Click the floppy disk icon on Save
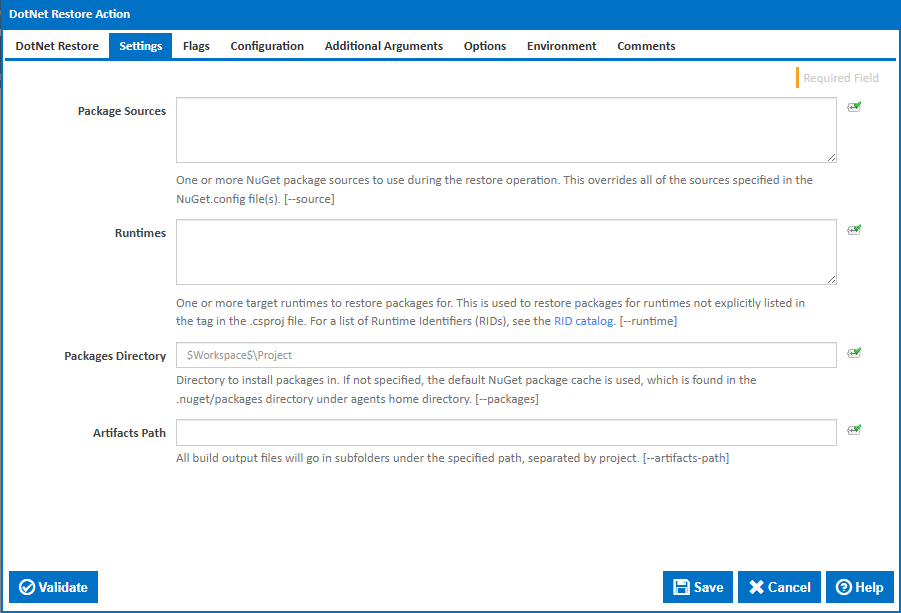 point(682,587)
